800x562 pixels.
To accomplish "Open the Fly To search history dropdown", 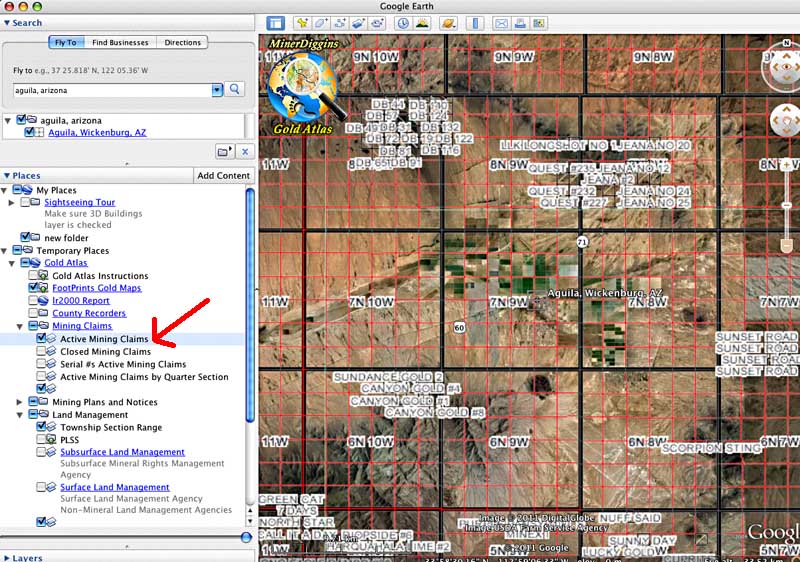I will (x=217, y=90).
